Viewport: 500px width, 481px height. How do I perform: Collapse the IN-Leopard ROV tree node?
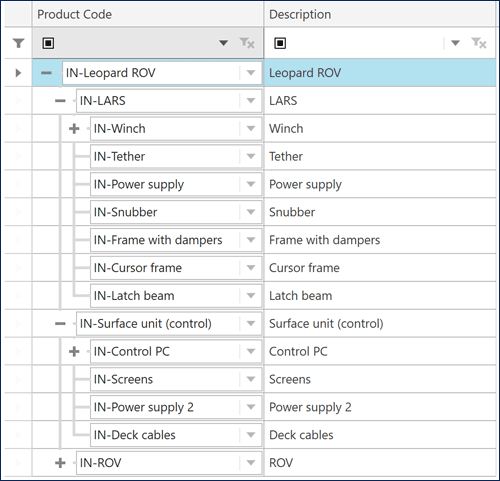pos(46,73)
